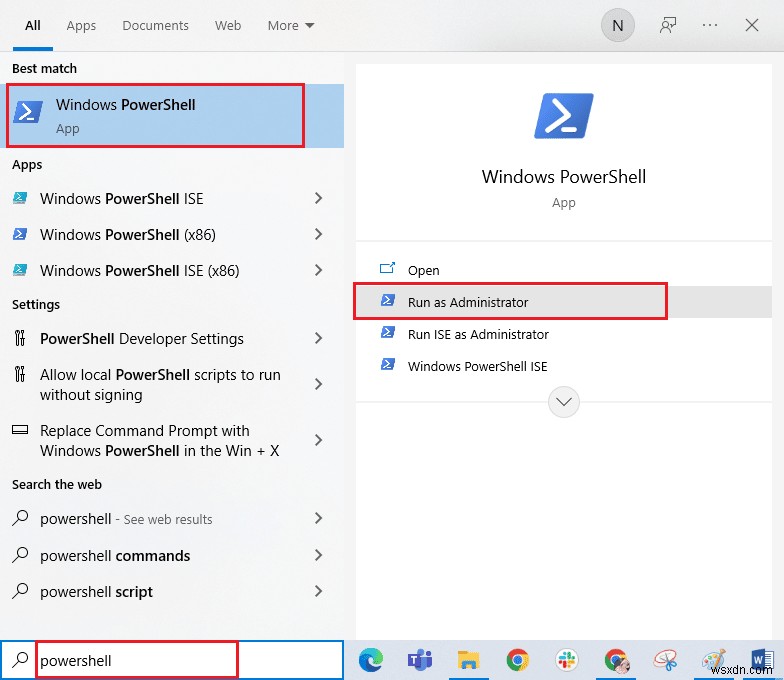Image resolution: width=784 pixels, height=680 pixels.
Task: Switch to the All tab
Action: click(32, 26)
